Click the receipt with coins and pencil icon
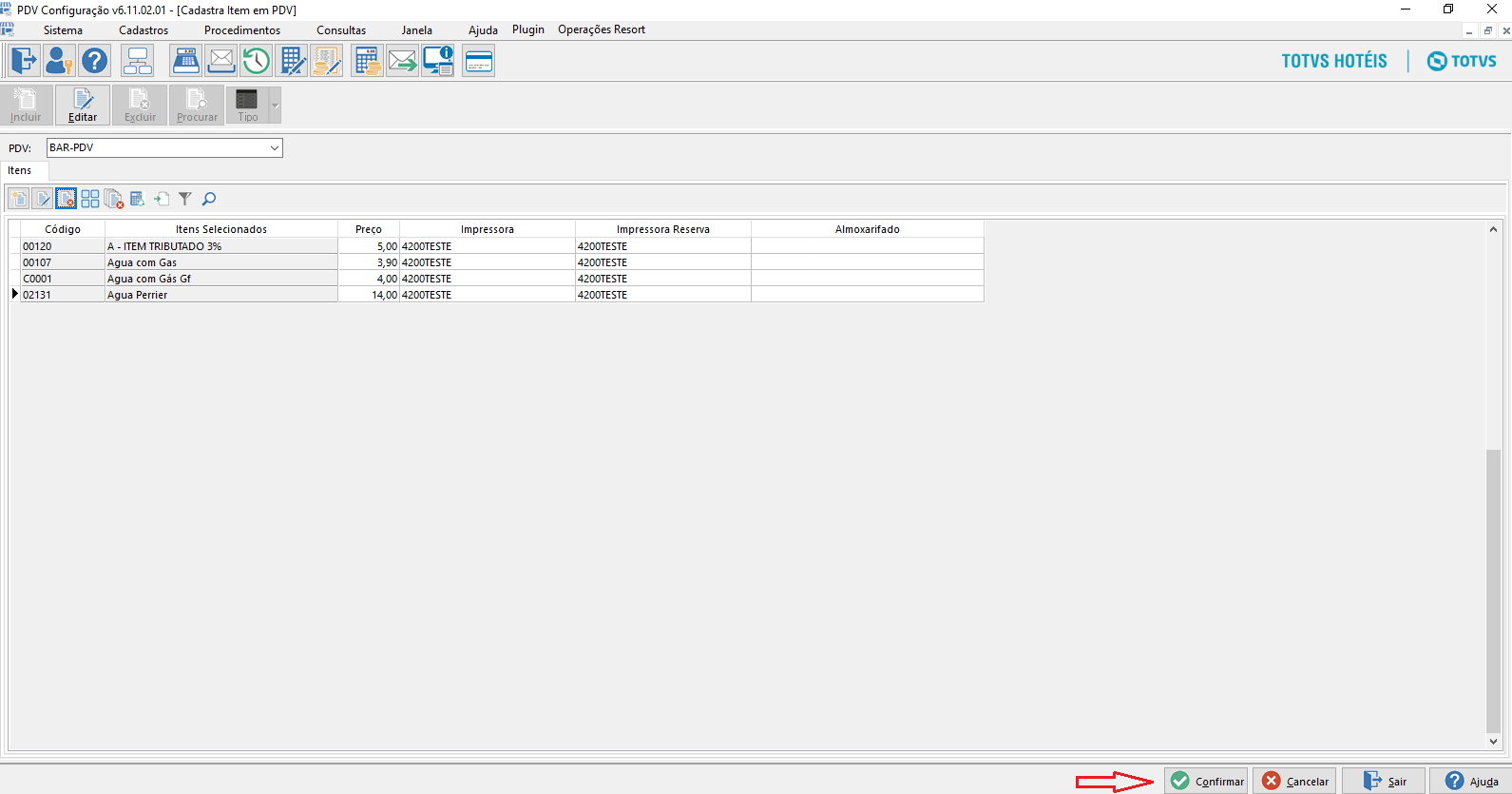 pyautogui.click(x=327, y=61)
